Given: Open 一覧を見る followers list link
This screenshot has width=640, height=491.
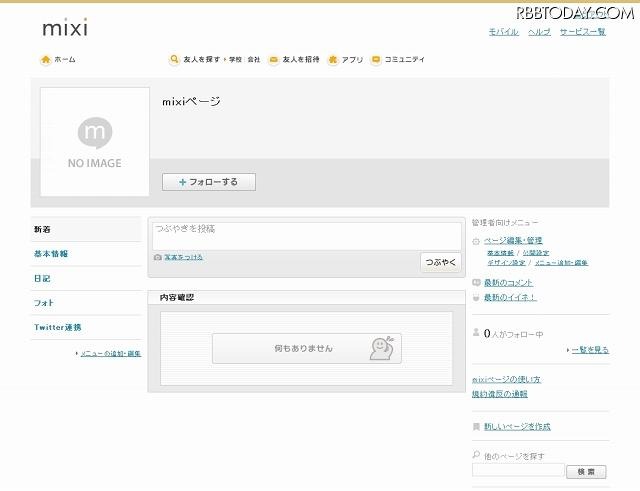Looking at the screenshot, I should 590,350.
